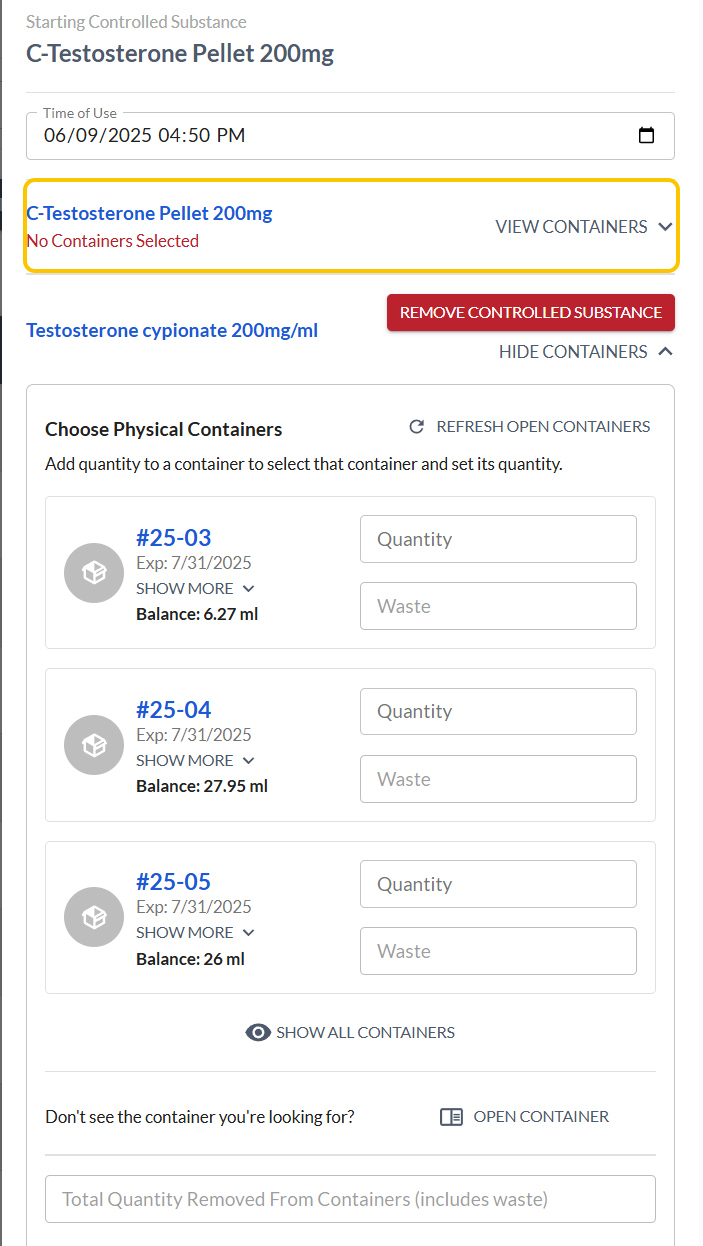The image size is (703, 1246).
Task: Open the calendar picker in Time of Use
Action: tap(646, 136)
